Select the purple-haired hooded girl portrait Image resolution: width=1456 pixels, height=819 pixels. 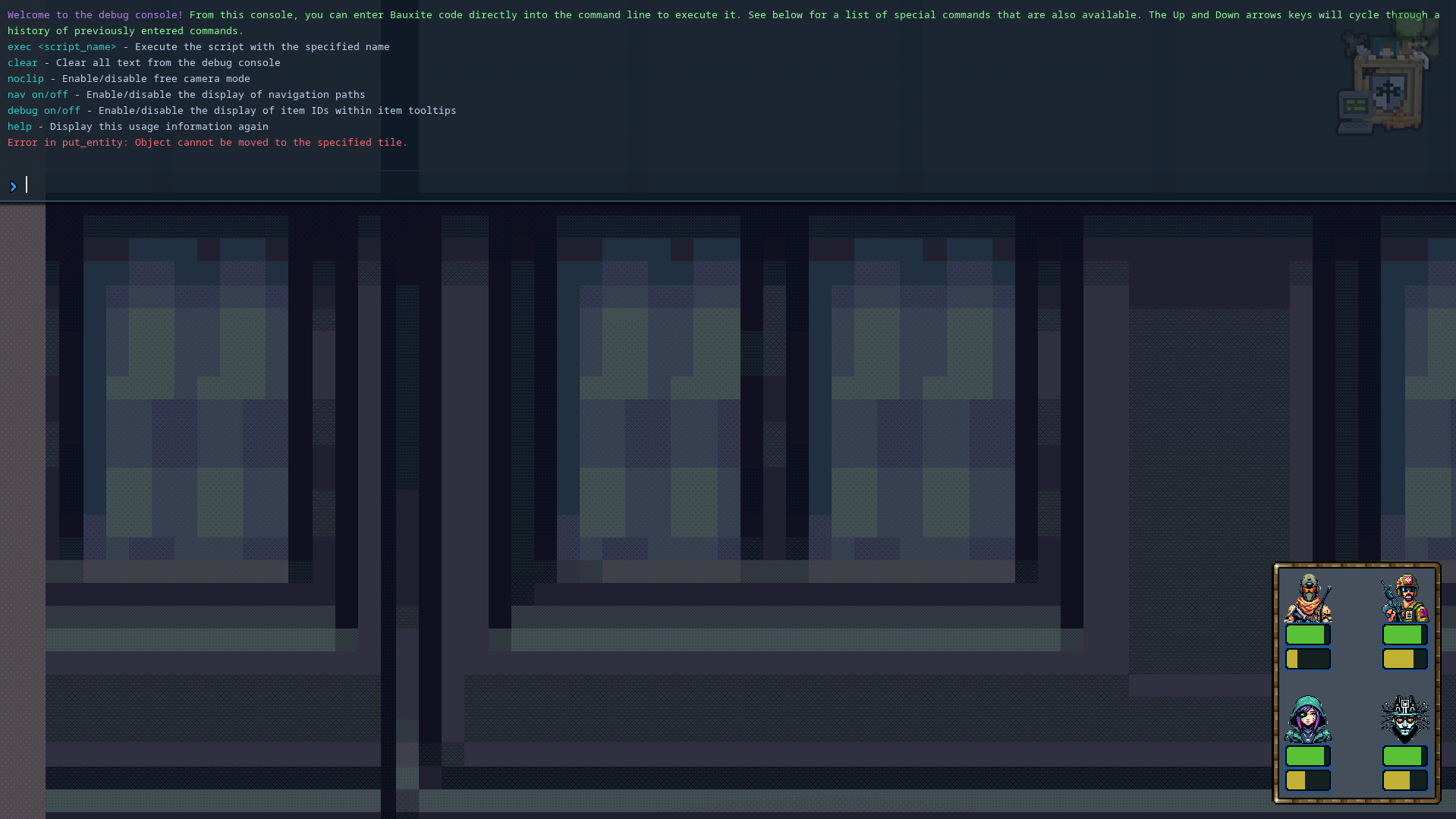tap(1308, 719)
